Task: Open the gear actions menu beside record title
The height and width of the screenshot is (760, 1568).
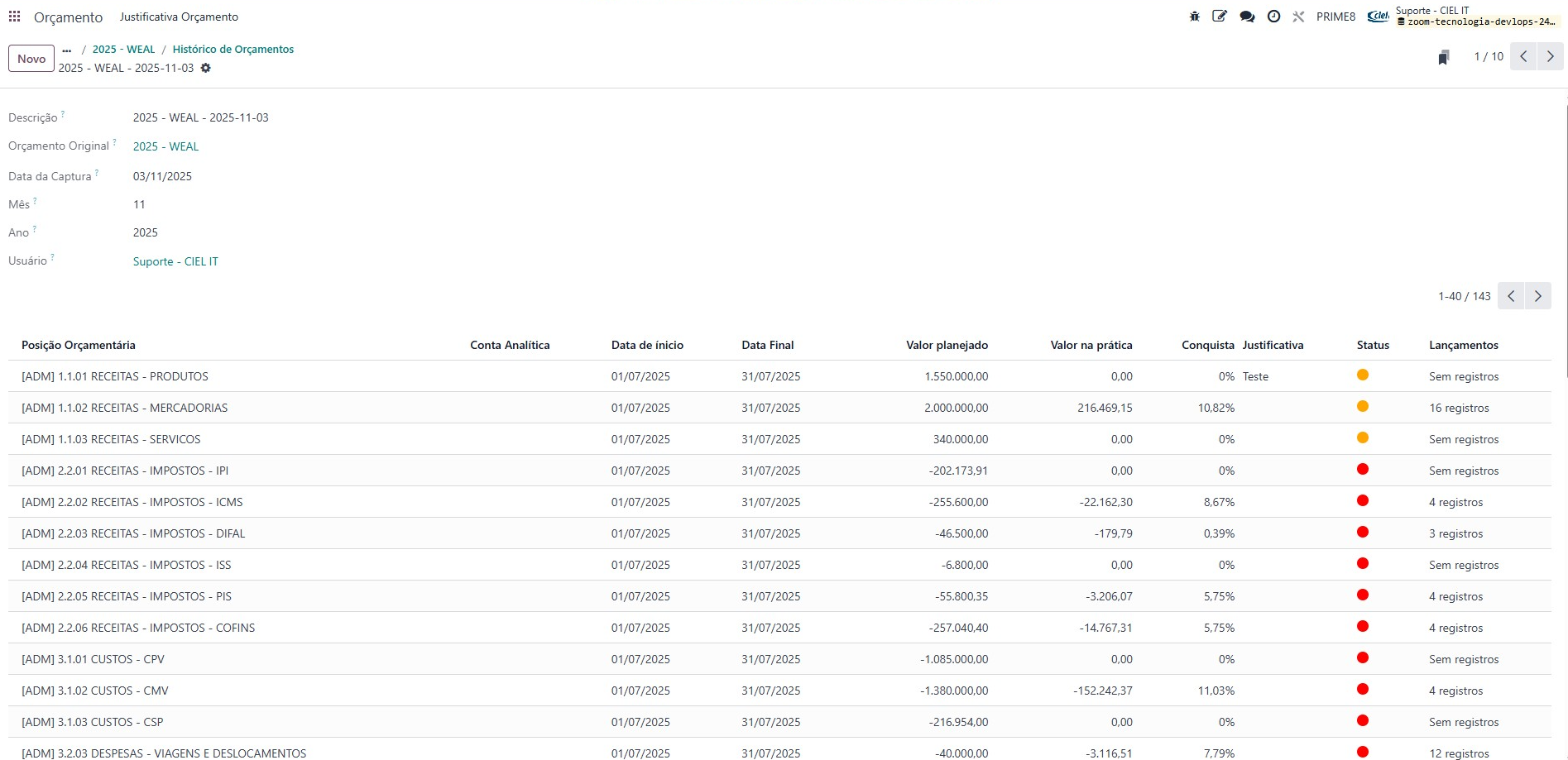Action: (206, 68)
